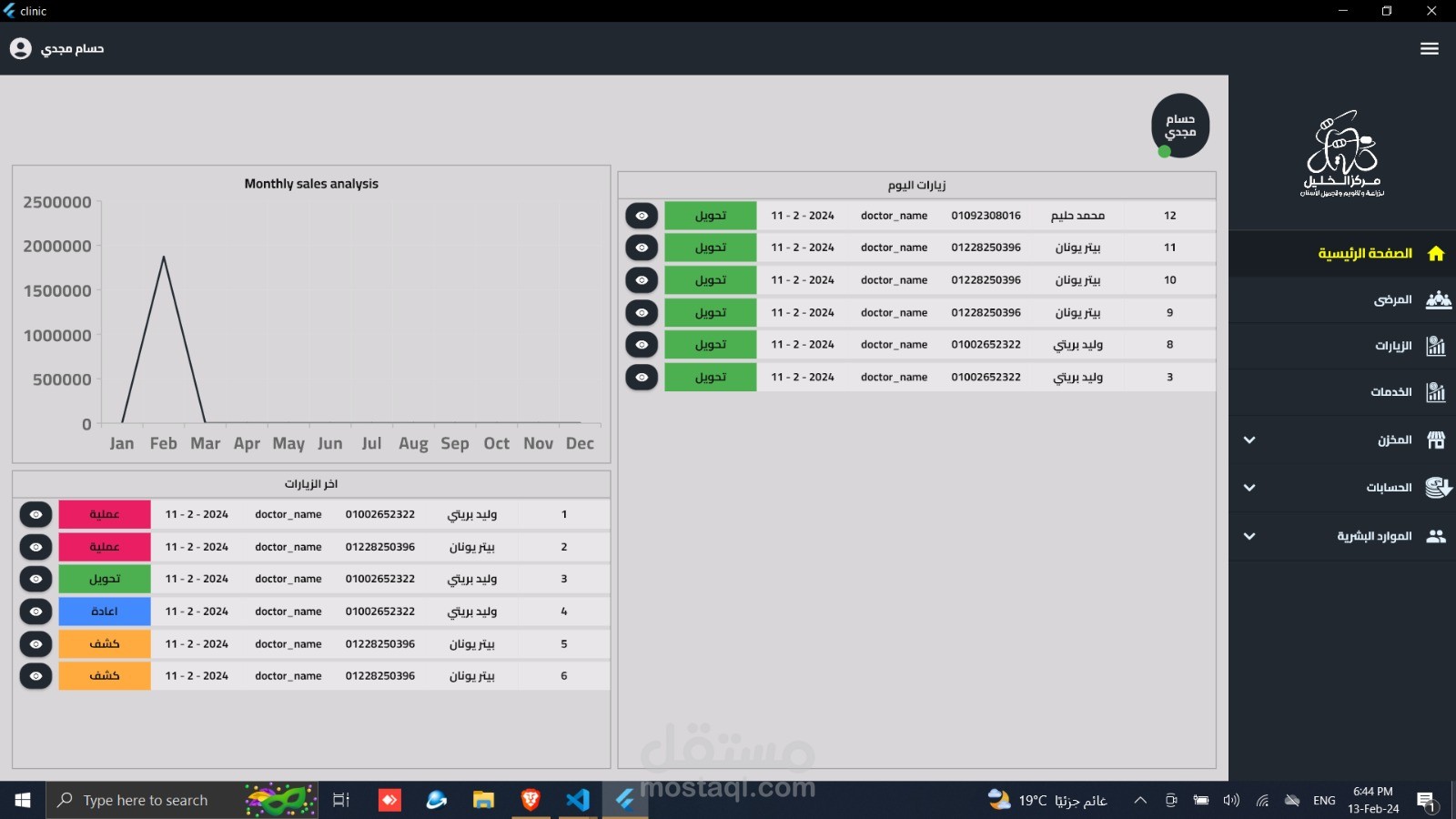Click the Windows taskbar search box

click(182, 800)
